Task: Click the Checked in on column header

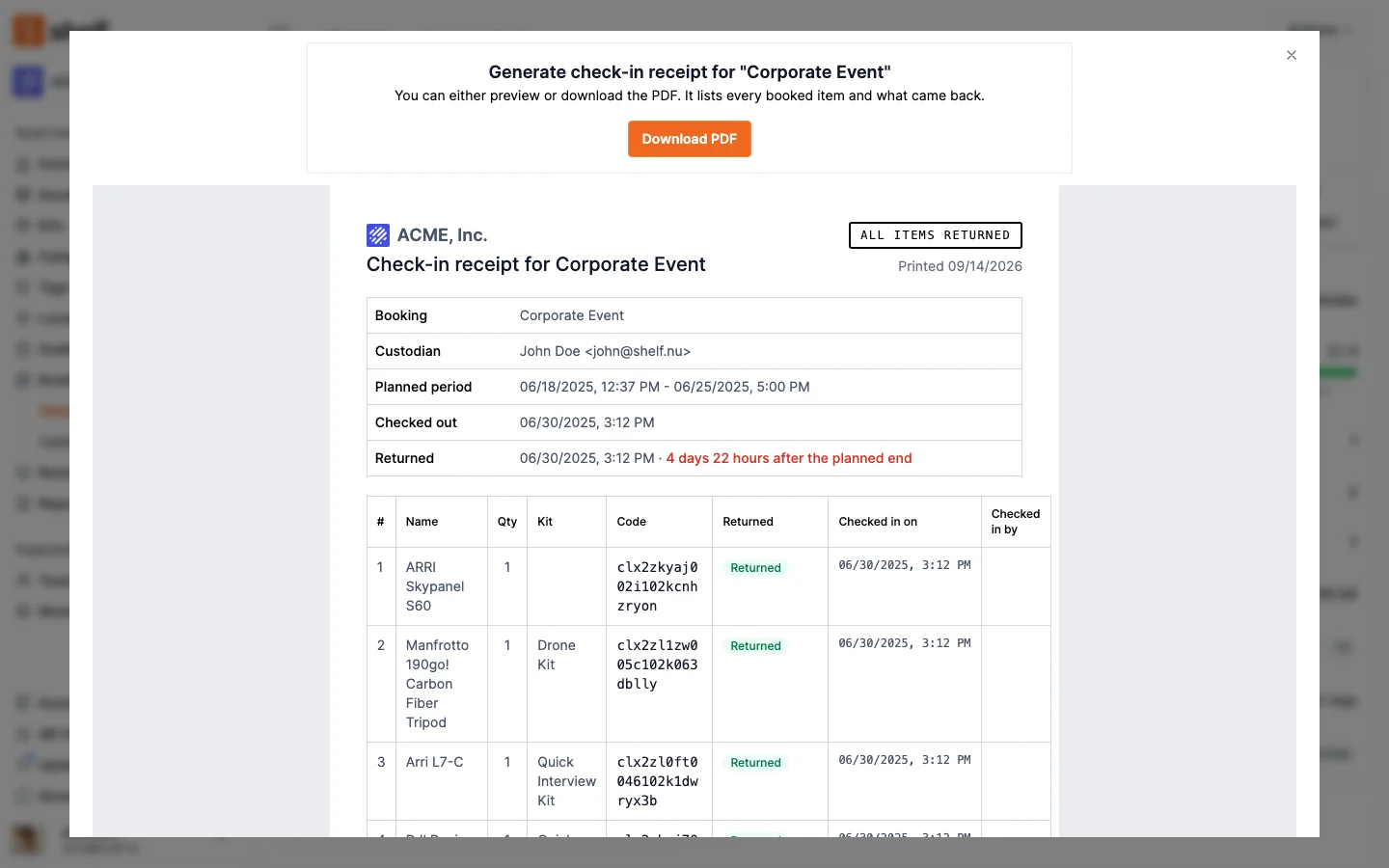Action: coord(878,522)
